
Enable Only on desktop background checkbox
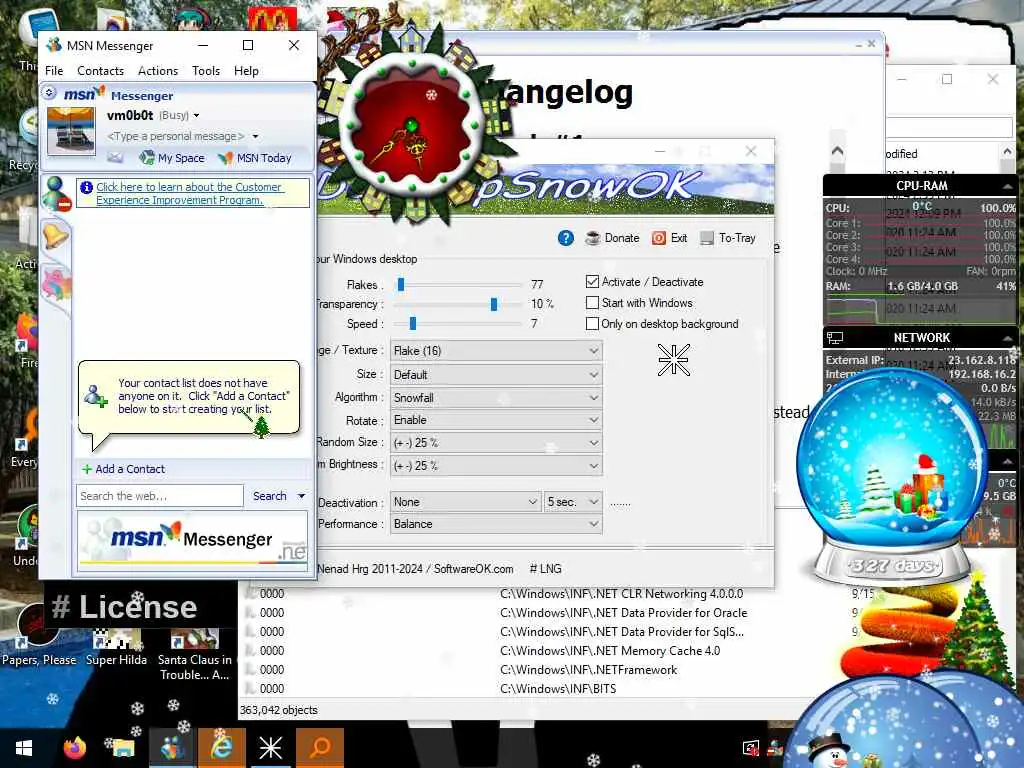click(x=592, y=323)
